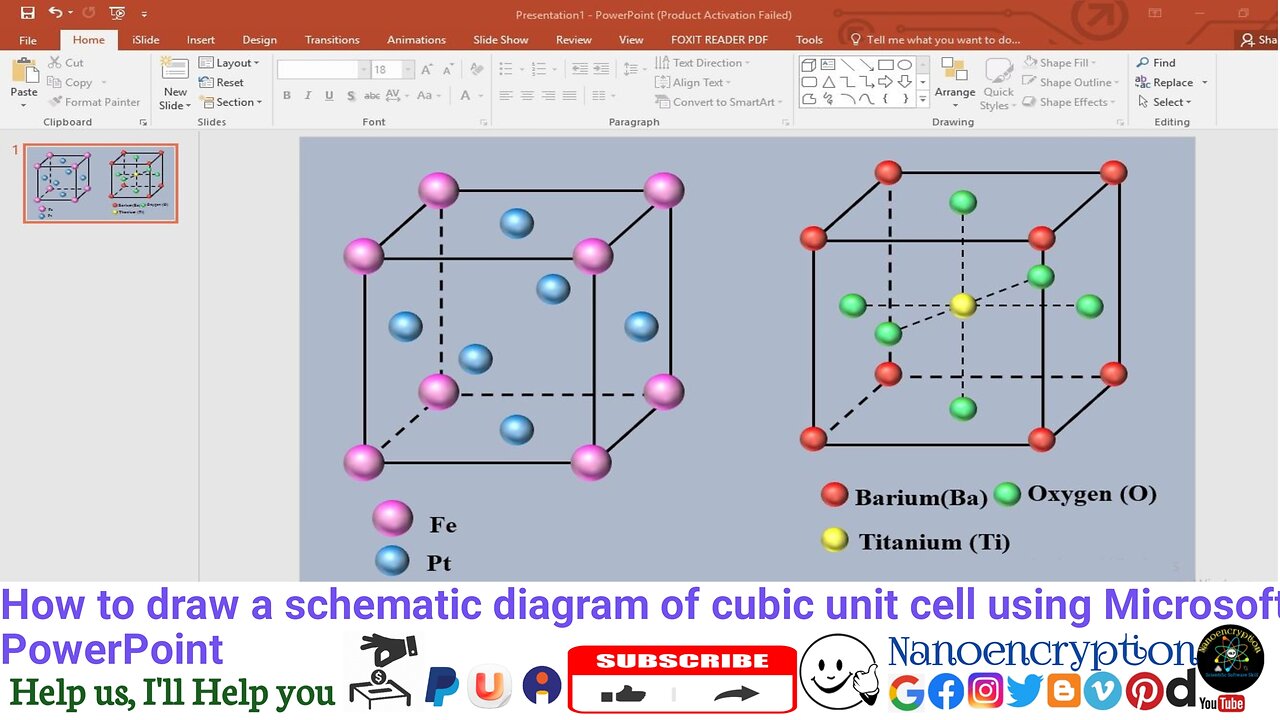Justify text in Paragraph group
Viewport: 1280px width, 720px height.
point(569,96)
